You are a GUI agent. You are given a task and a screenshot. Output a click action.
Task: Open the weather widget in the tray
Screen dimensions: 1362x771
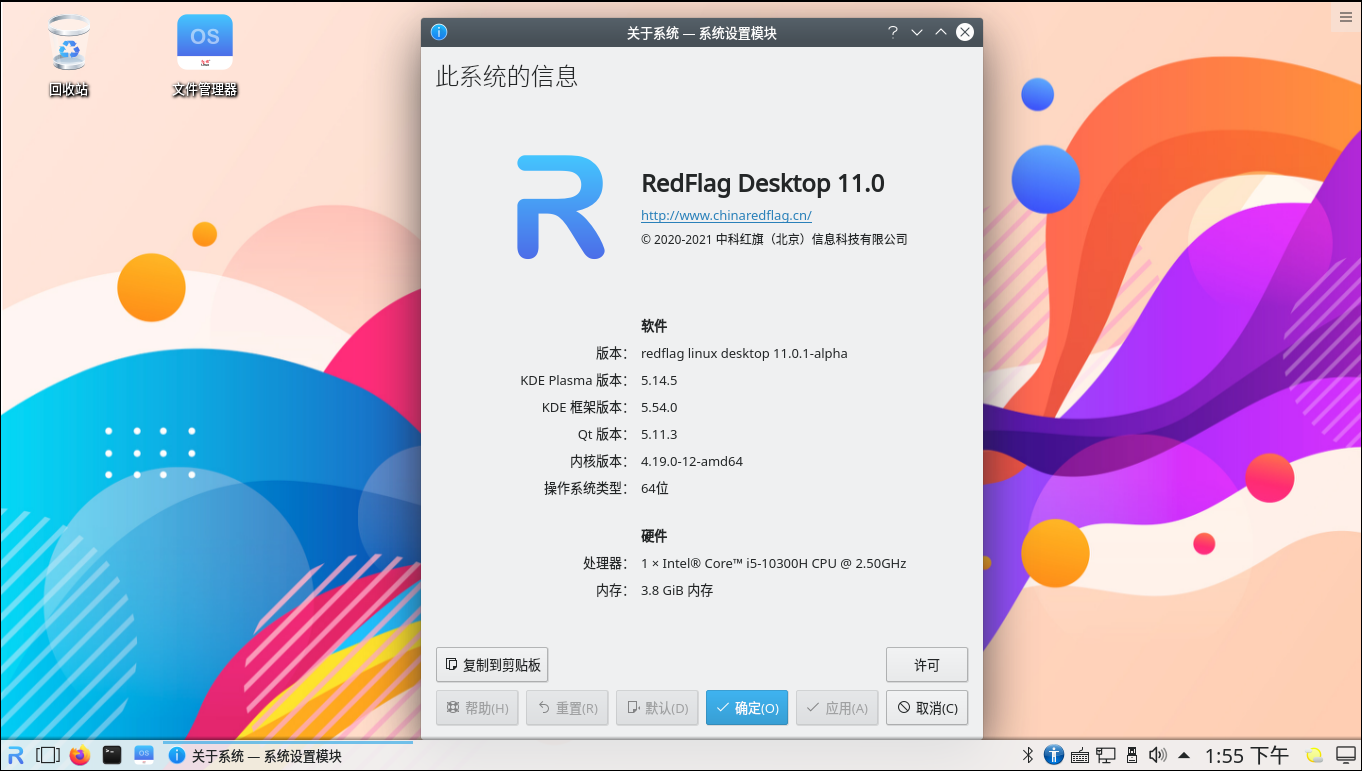click(1315, 755)
